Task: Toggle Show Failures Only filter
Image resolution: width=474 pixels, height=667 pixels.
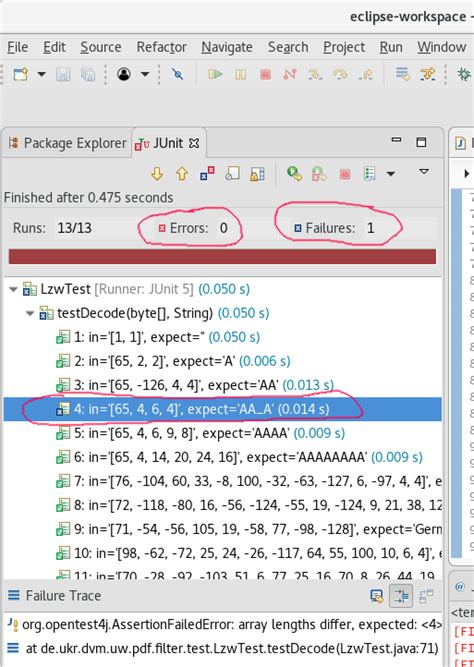Action: (207, 174)
